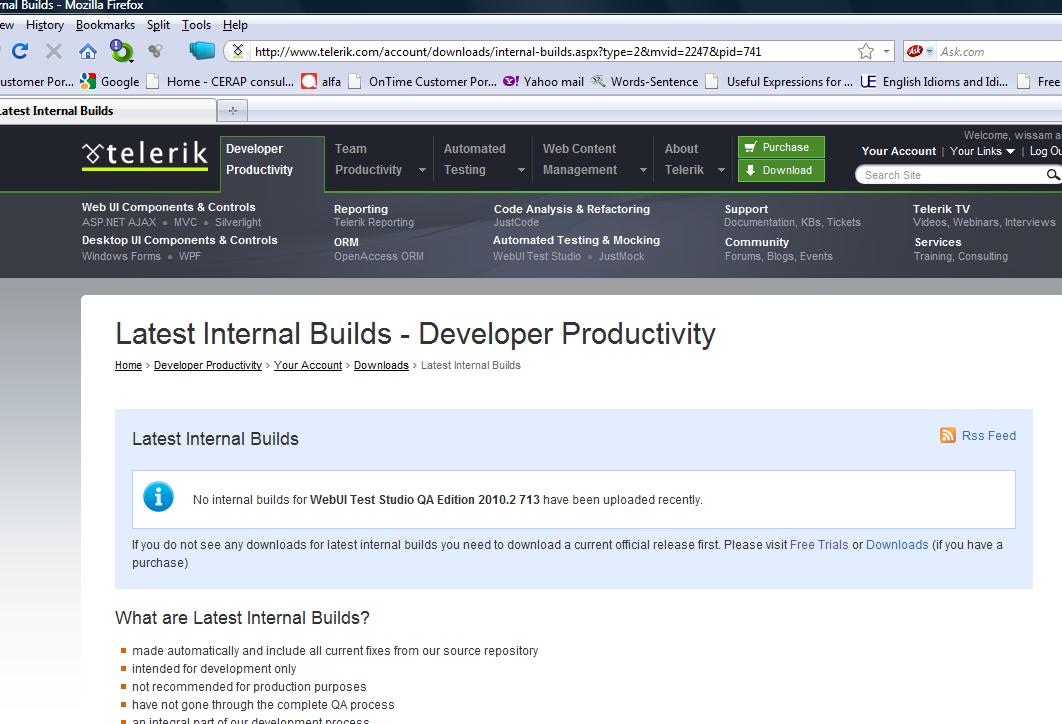The height and width of the screenshot is (724, 1062).
Task: Open Web UI Components & Controls
Action: coord(169,207)
